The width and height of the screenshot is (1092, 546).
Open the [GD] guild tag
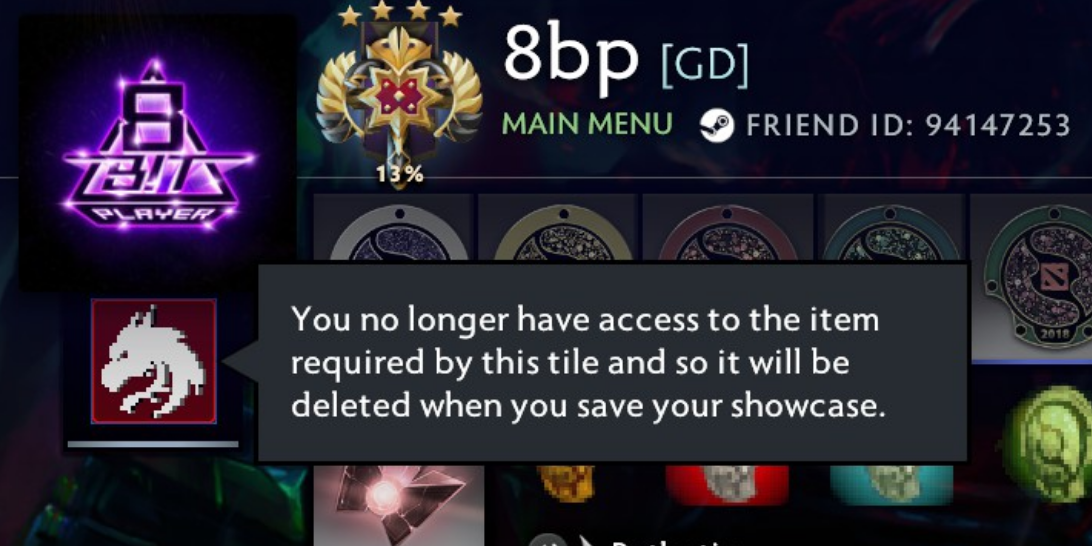pyautogui.click(x=704, y=63)
